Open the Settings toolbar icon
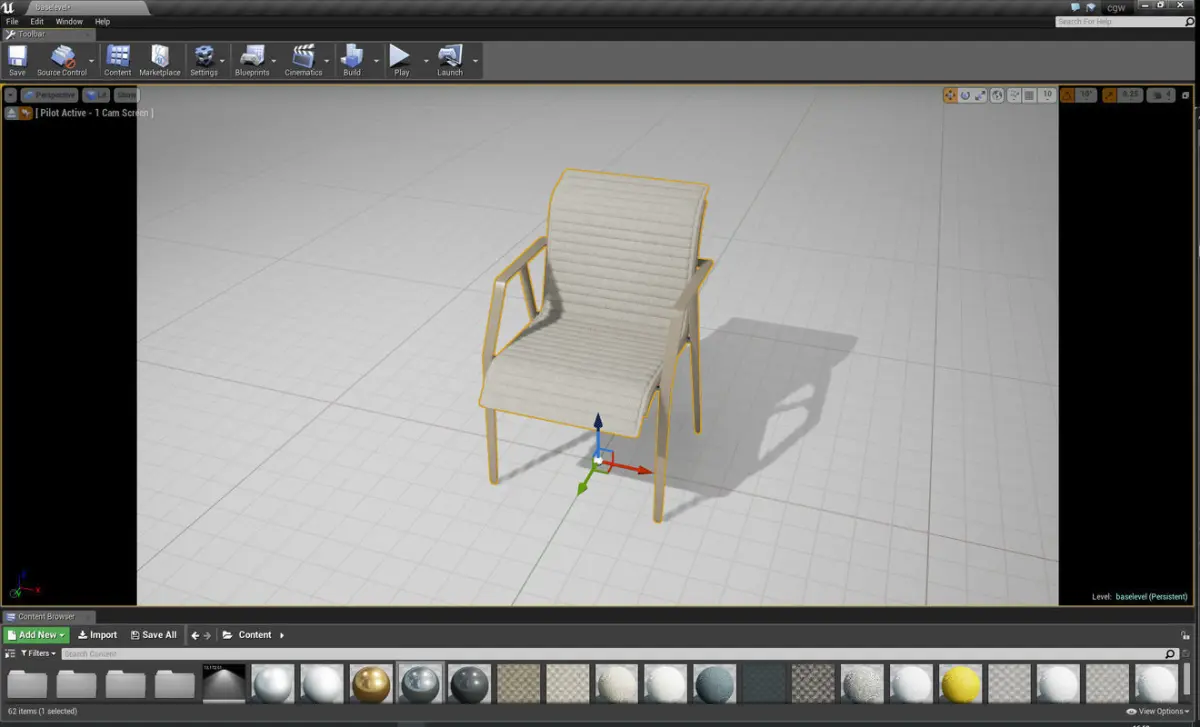This screenshot has width=1200, height=727. click(204, 60)
